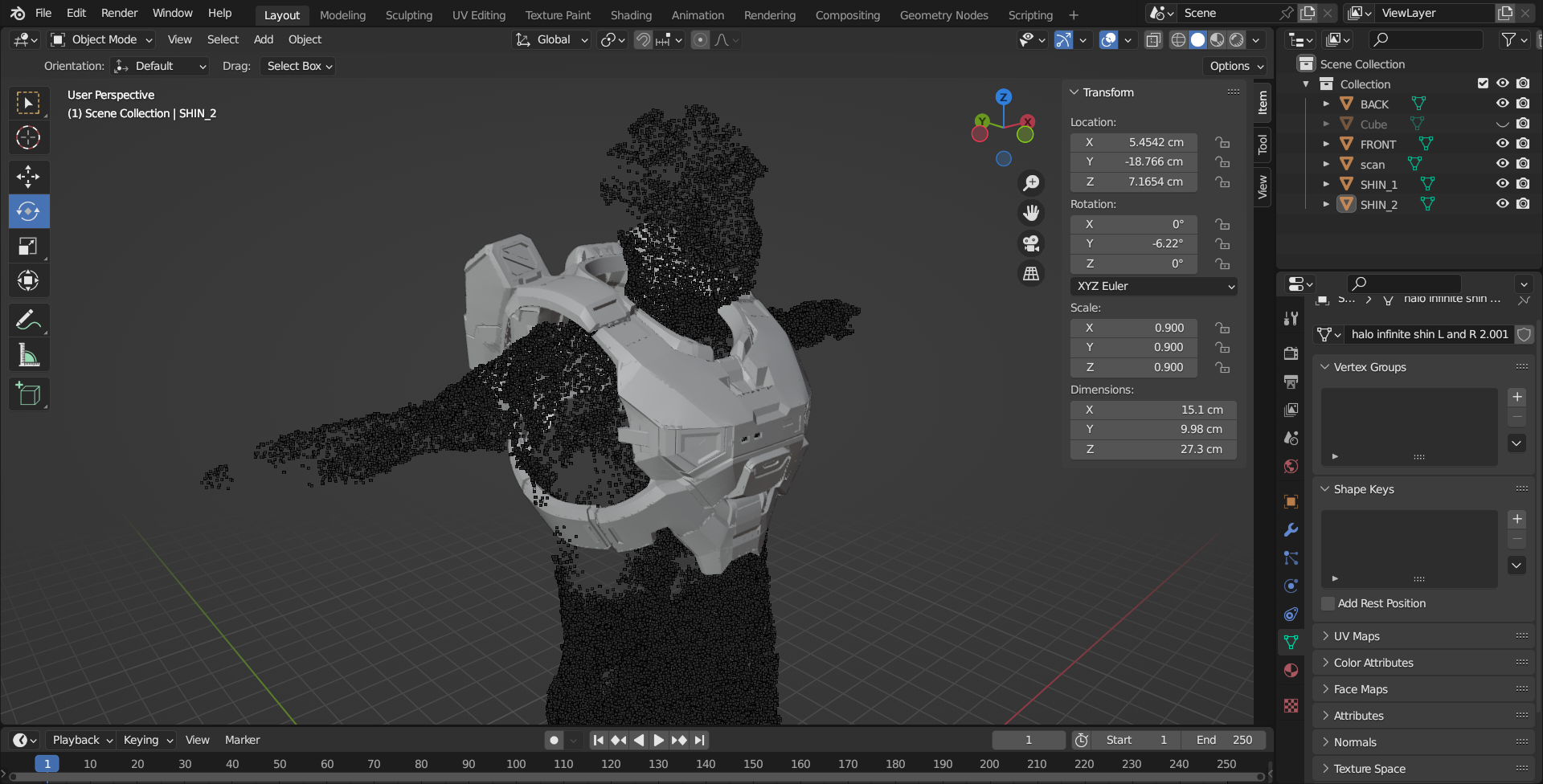
Task: Open the Object Mode dropdown
Action: [101, 39]
